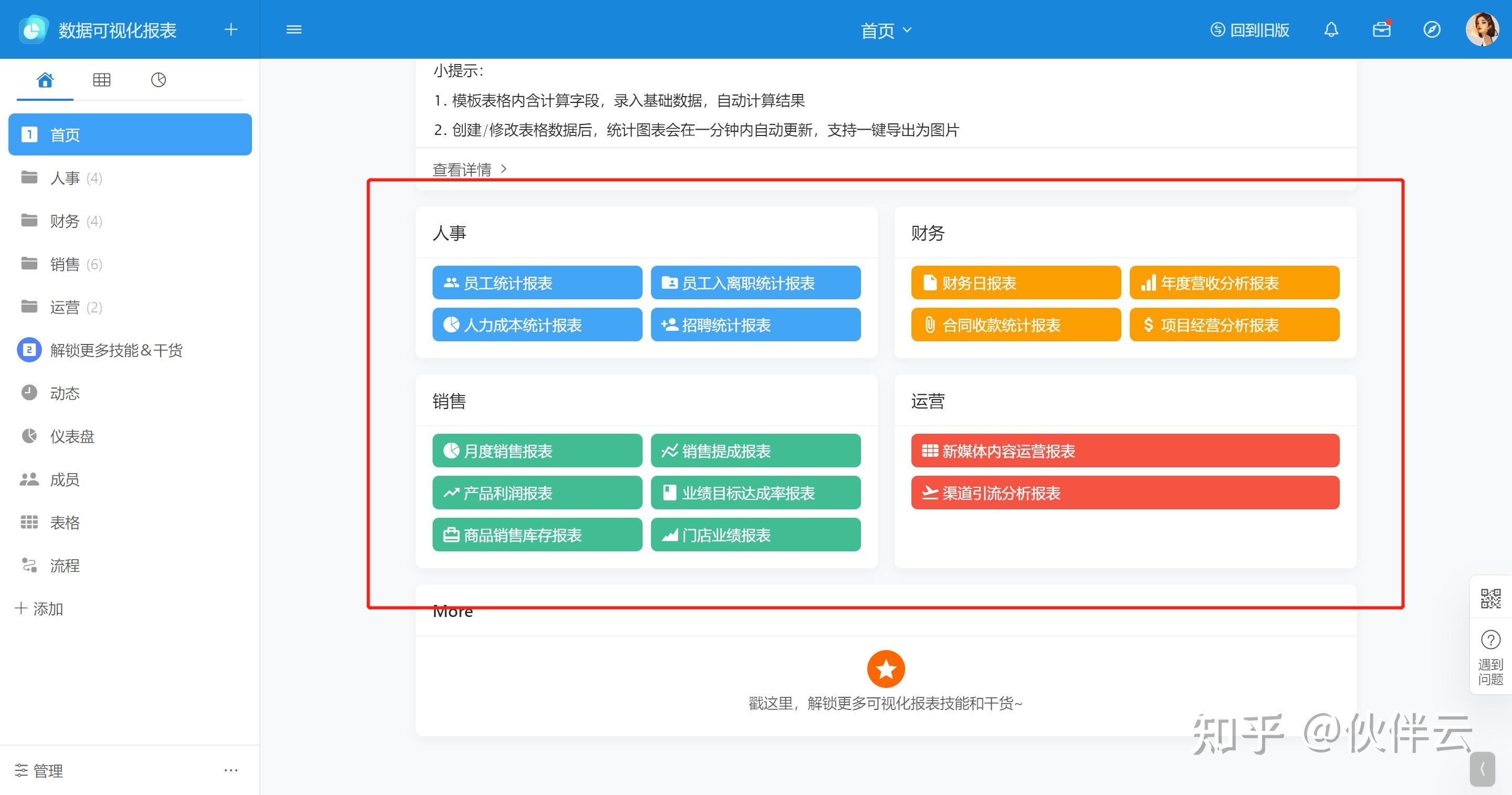
Task: Expand the 销售 folder in sidebar
Action: pyautogui.click(x=65, y=264)
